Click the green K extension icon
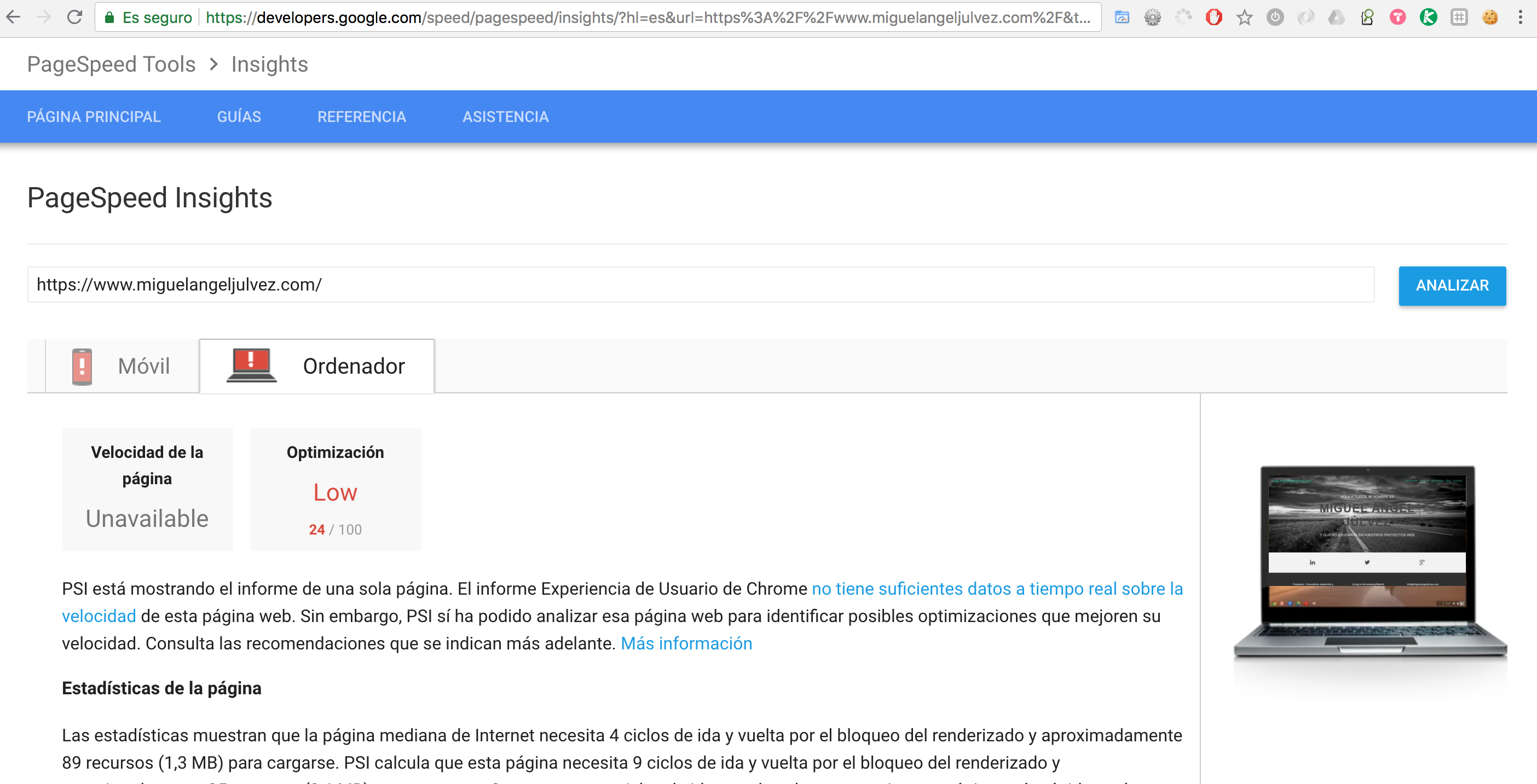The width and height of the screenshot is (1537, 784). pyautogui.click(x=1429, y=18)
